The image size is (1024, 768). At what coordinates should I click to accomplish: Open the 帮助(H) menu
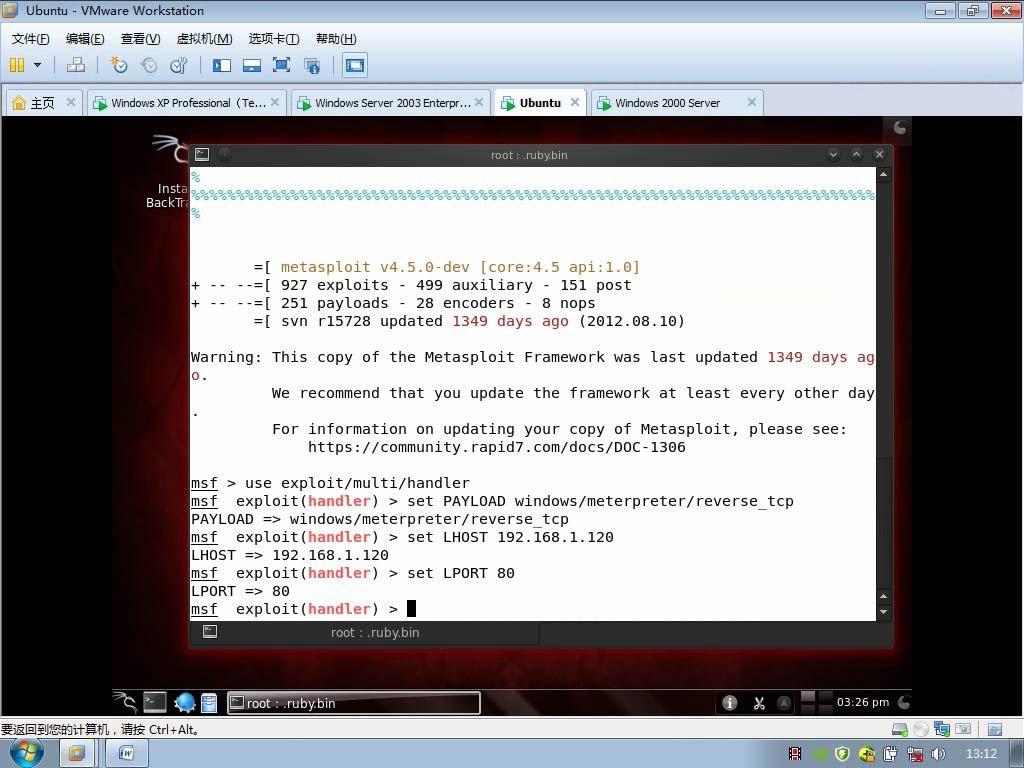click(336, 39)
